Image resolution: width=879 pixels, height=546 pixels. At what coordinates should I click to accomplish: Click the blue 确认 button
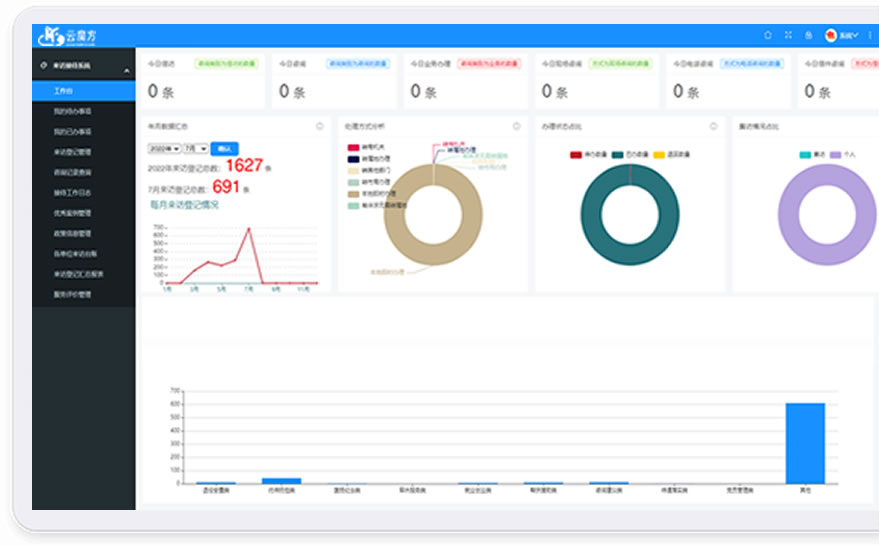[x=225, y=148]
